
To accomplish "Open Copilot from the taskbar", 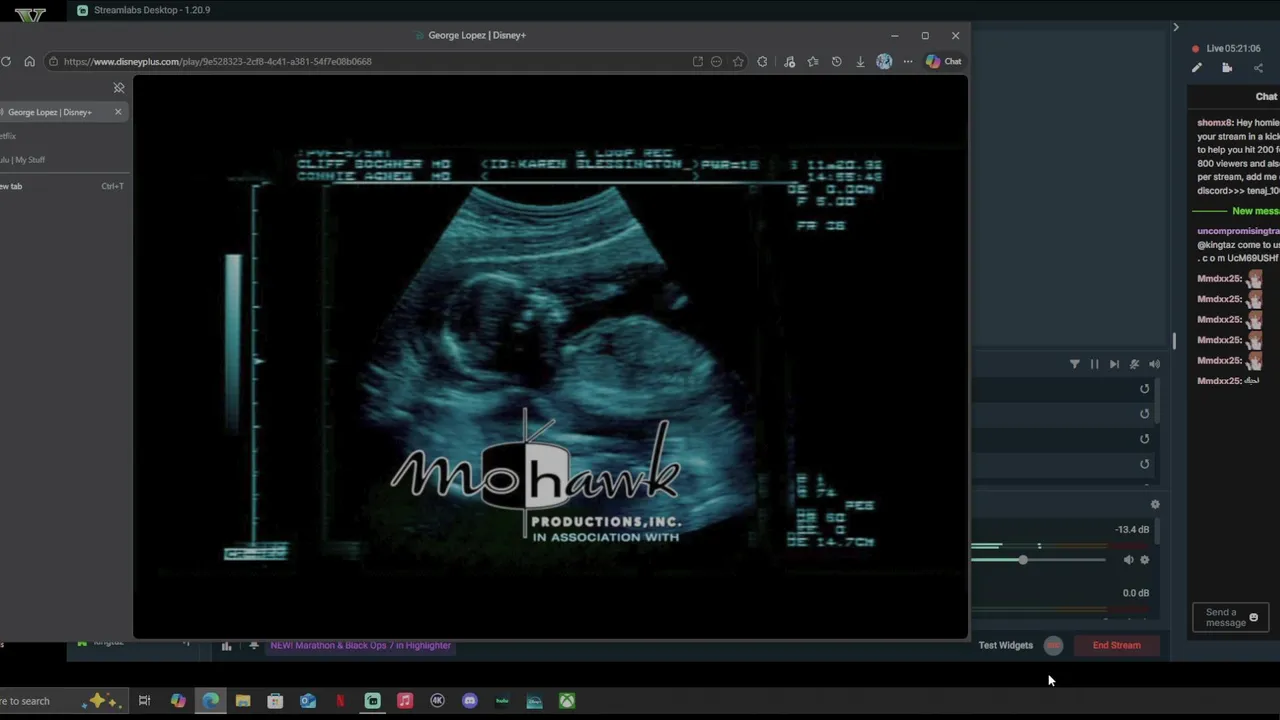I will click(178, 701).
